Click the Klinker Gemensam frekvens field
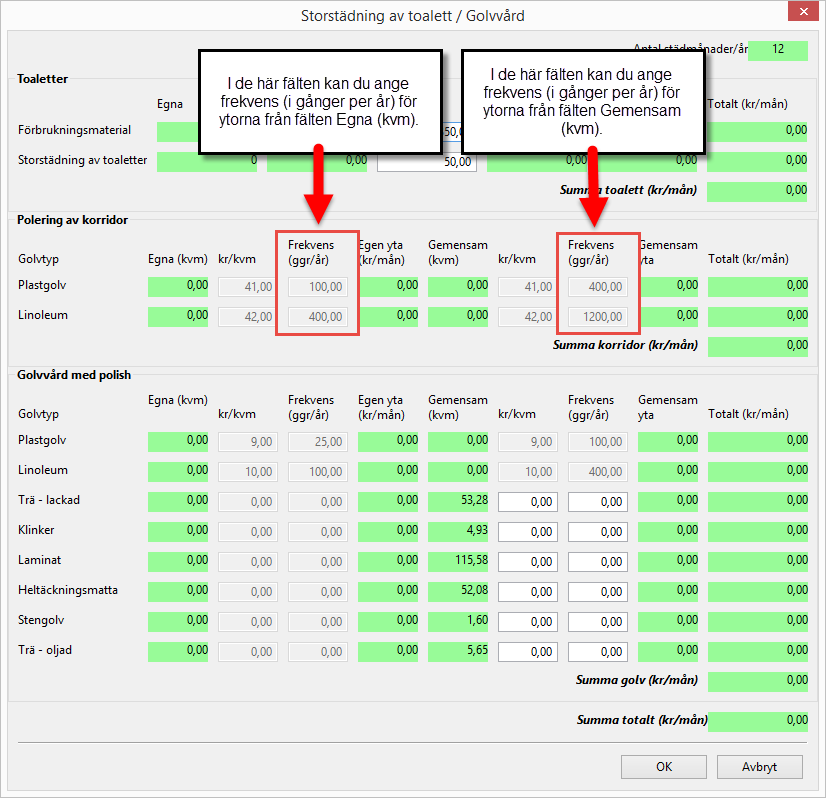Viewport: 826px width, 798px height. (x=598, y=531)
